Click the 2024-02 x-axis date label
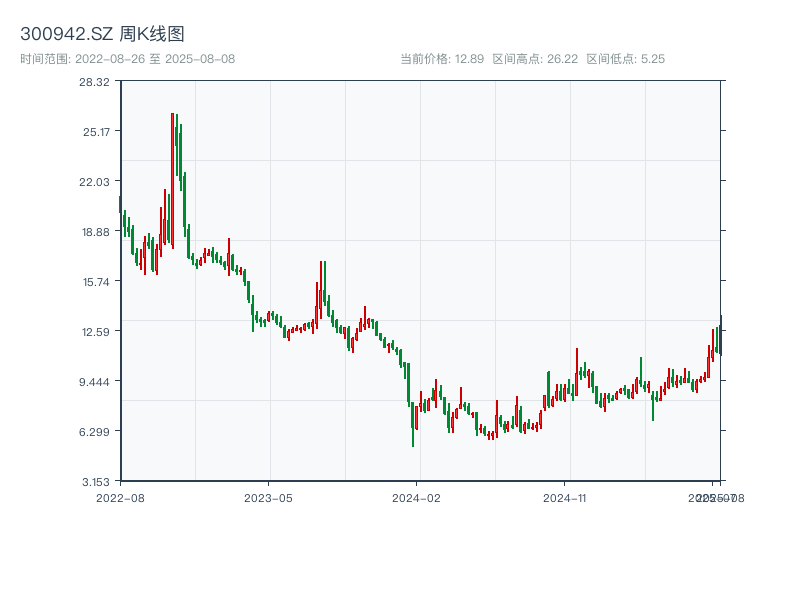Viewport: 800px width, 600px height. pyautogui.click(x=417, y=497)
